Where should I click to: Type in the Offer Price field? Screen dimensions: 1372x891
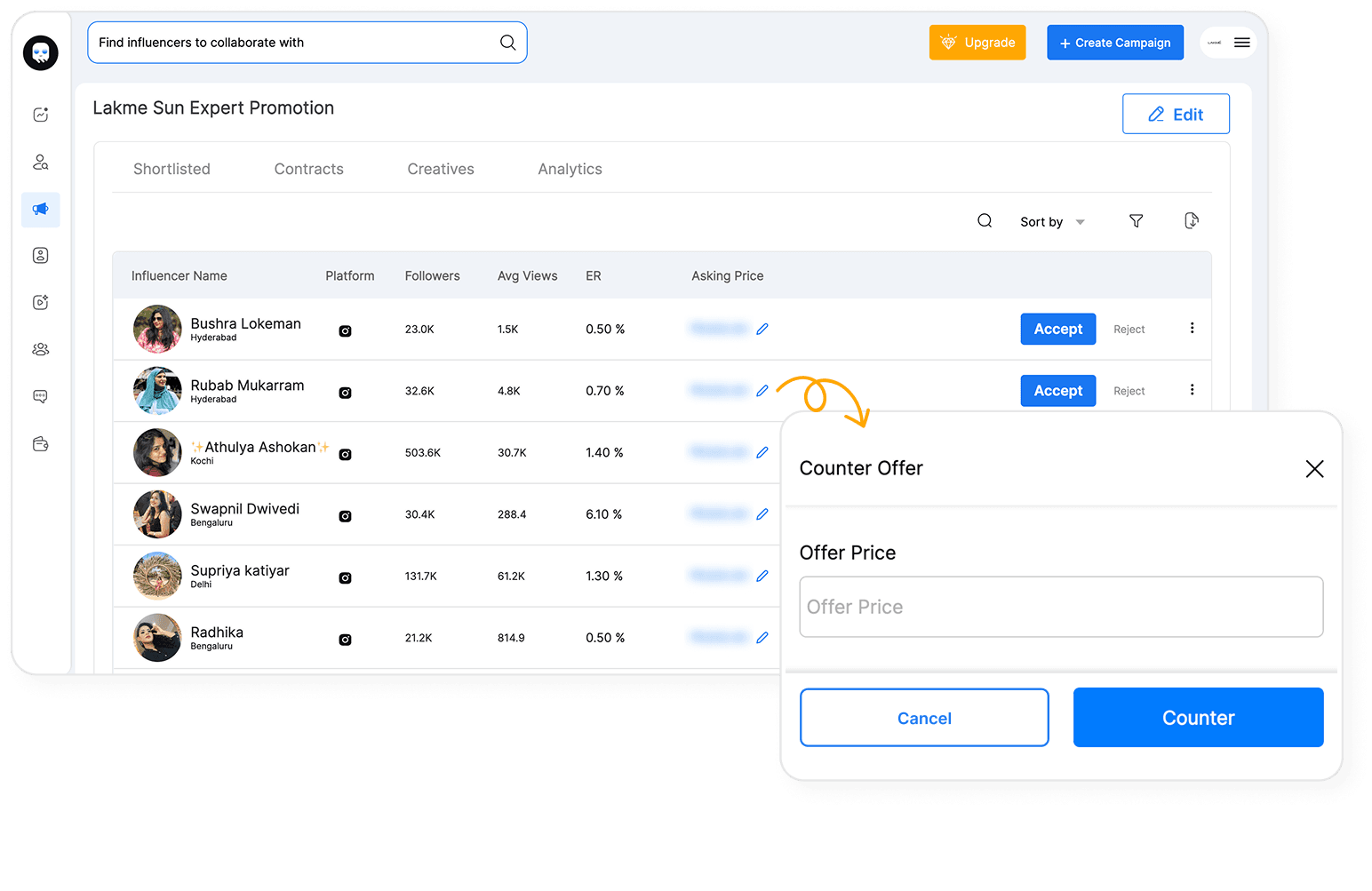(x=1061, y=607)
